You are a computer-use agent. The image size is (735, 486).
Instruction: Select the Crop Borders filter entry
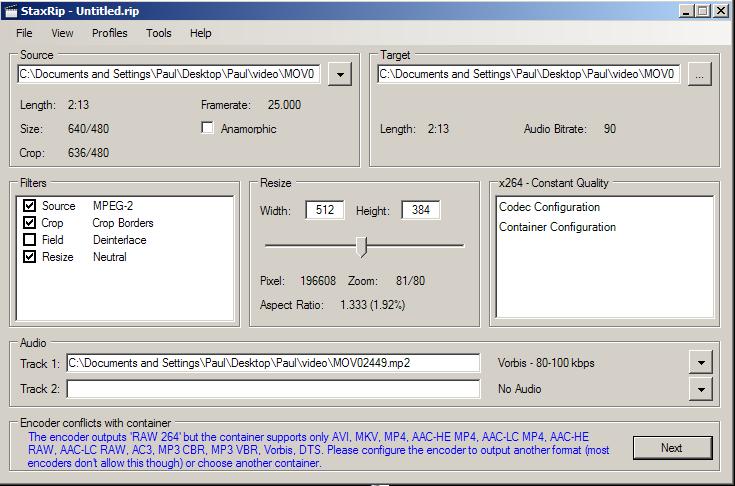tap(123, 223)
